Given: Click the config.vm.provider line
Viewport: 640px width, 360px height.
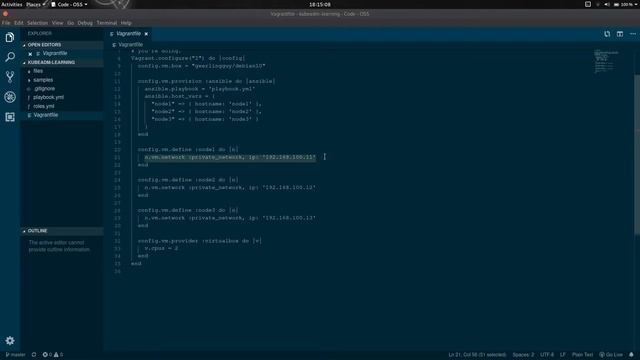Looking at the screenshot, I should (199, 241).
